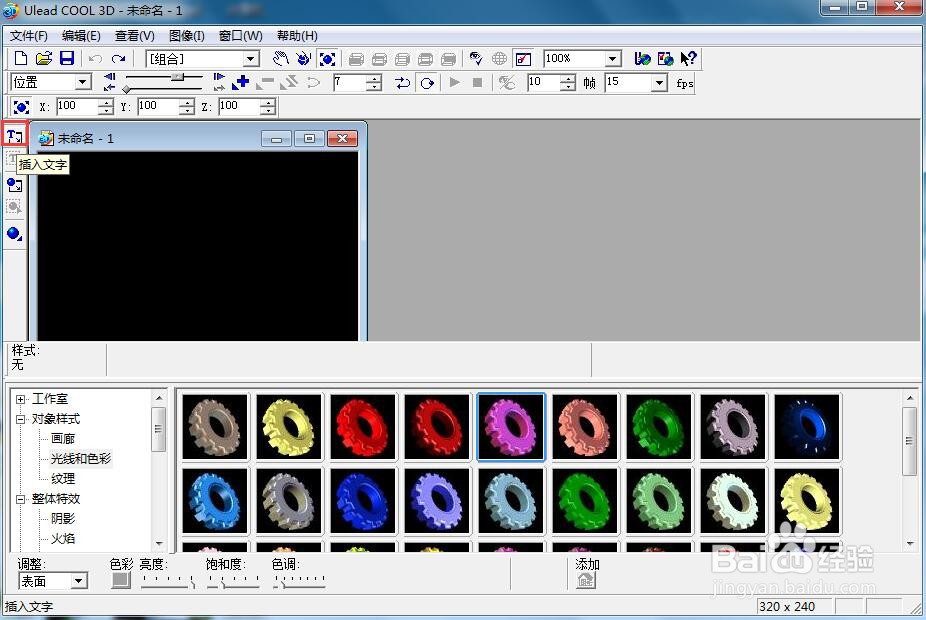This screenshot has width=926, height=620.
Task: Click the Ulead website globe icon
Action: 643,58
